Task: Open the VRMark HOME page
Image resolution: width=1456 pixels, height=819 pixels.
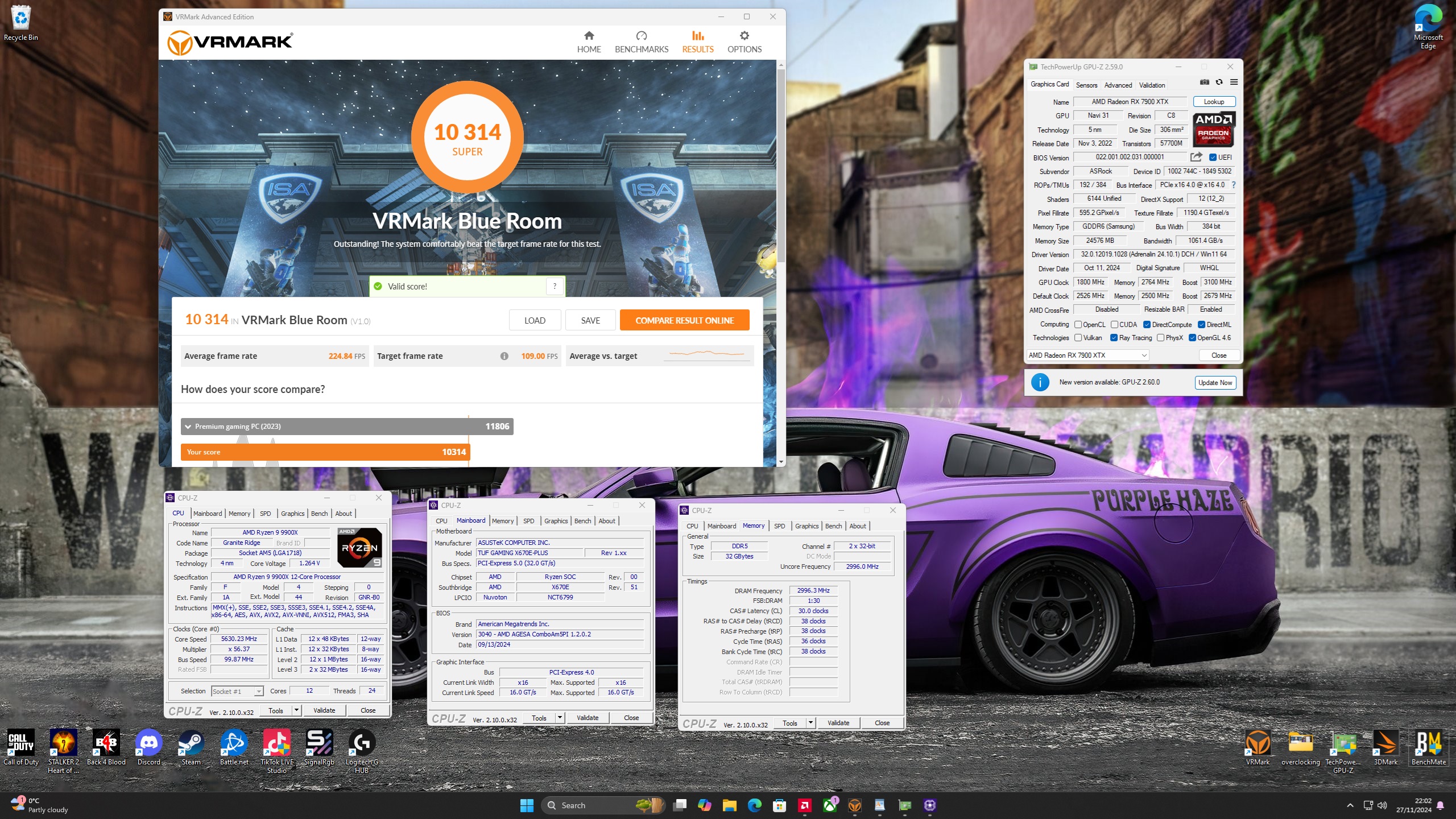Action: click(589, 42)
